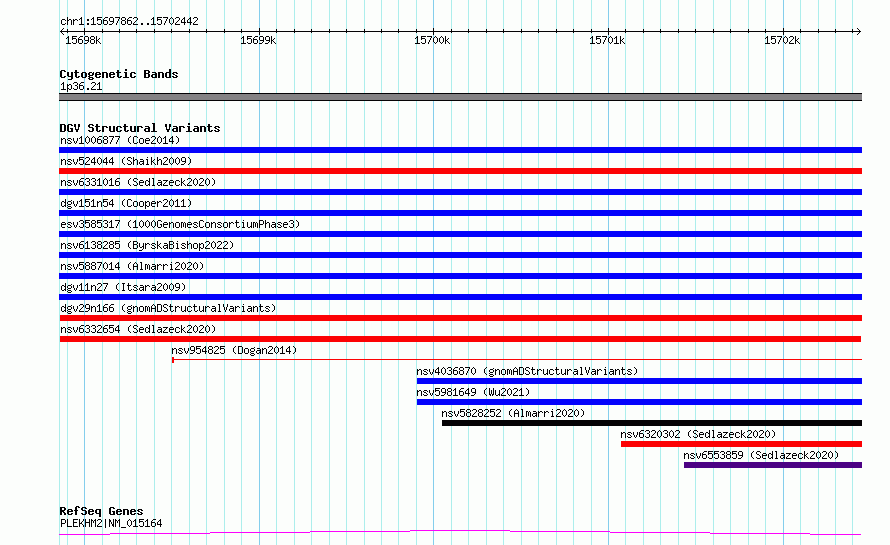
Task: Click the nsv6331016 (Sedlazeck2020) blue bar
Action: click(460, 192)
